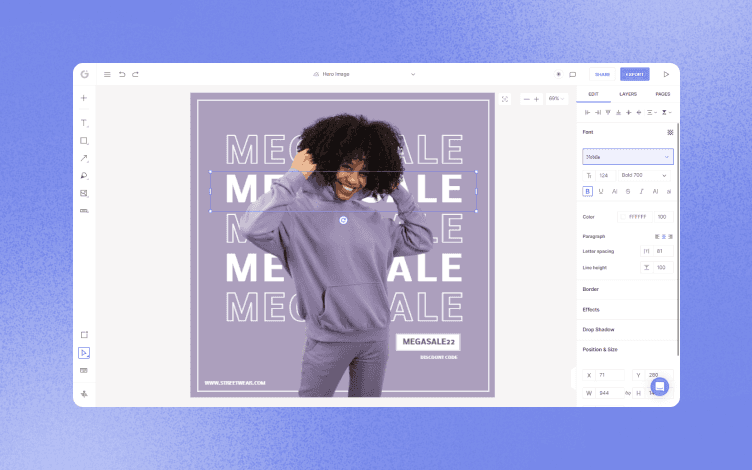Open the hamburger menu
This screenshot has width=752, height=470.
[107, 74]
